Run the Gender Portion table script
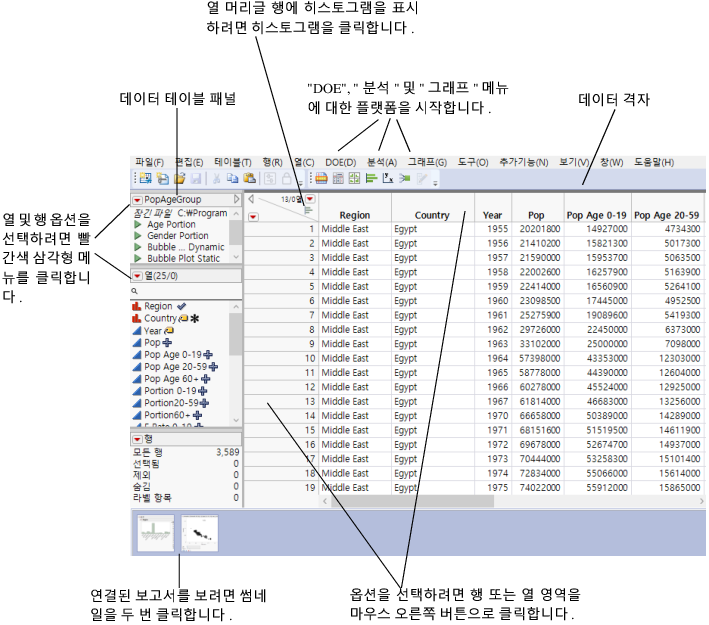Viewport: 709px width, 625px height. [x=138, y=236]
